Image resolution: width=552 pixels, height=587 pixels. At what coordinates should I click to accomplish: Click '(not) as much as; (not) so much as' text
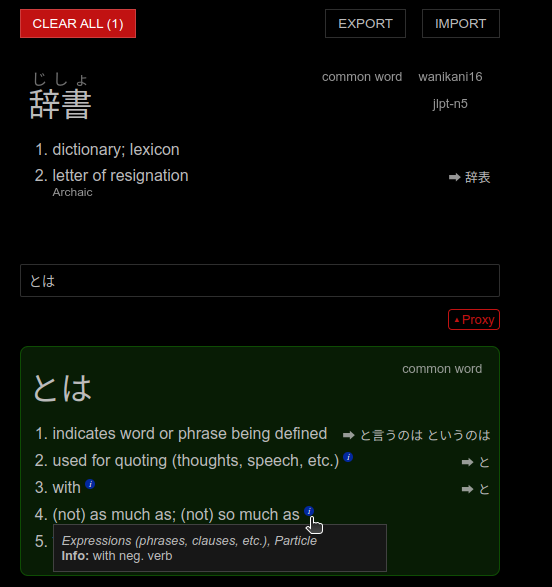(176, 514)
